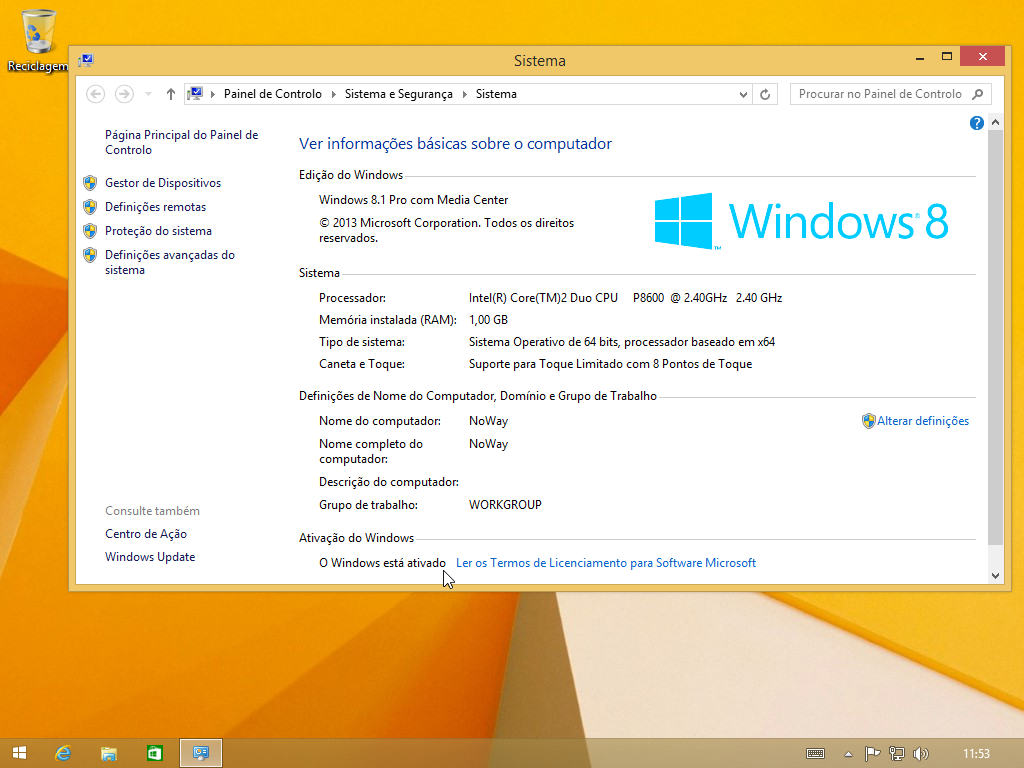Select the text Windows 8.1 Pro com Media Center
This screenshot has height=768, width=1024.
(x=413, y=200)
